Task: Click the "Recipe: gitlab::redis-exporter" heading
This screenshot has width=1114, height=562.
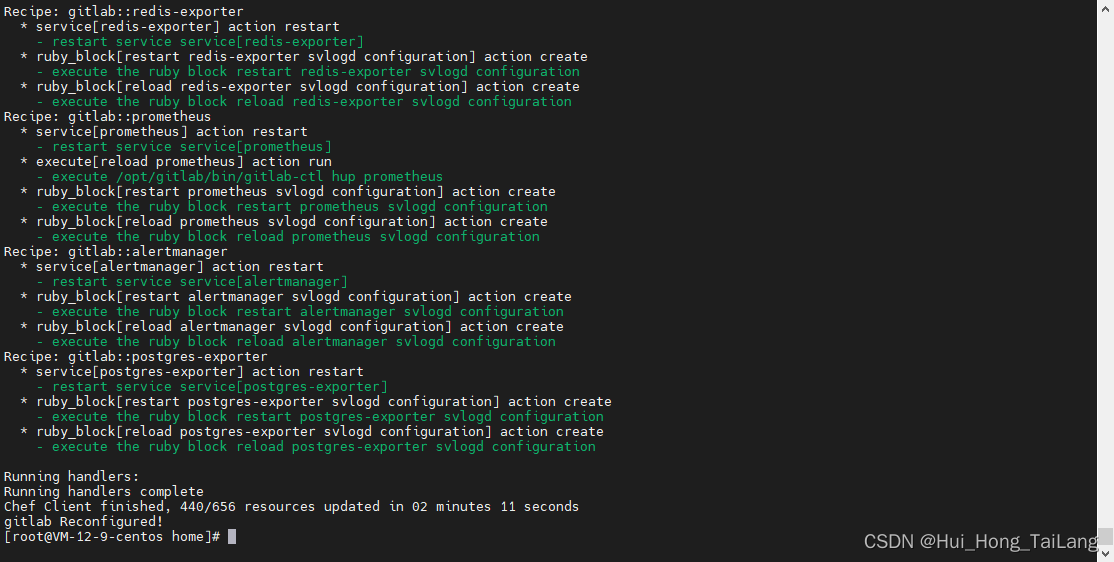Action: pos(123,12)
